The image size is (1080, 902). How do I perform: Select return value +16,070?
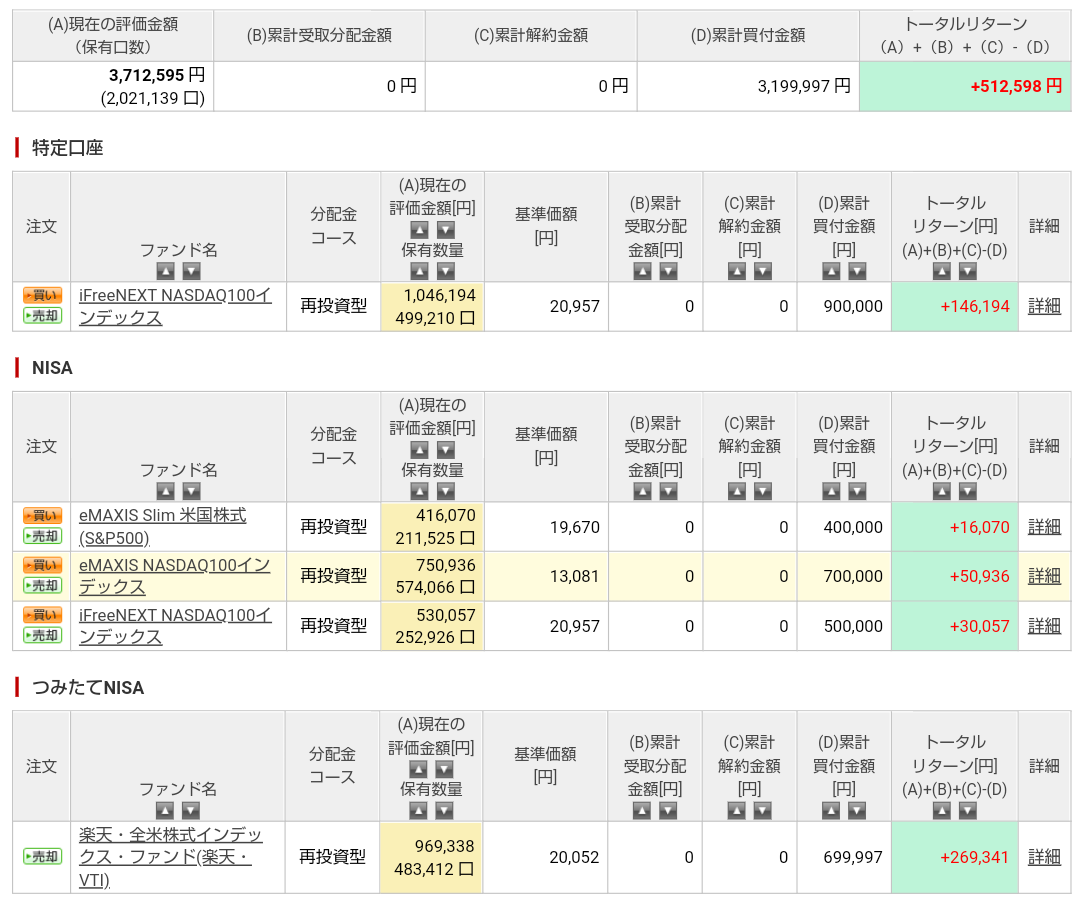[979, 527]
